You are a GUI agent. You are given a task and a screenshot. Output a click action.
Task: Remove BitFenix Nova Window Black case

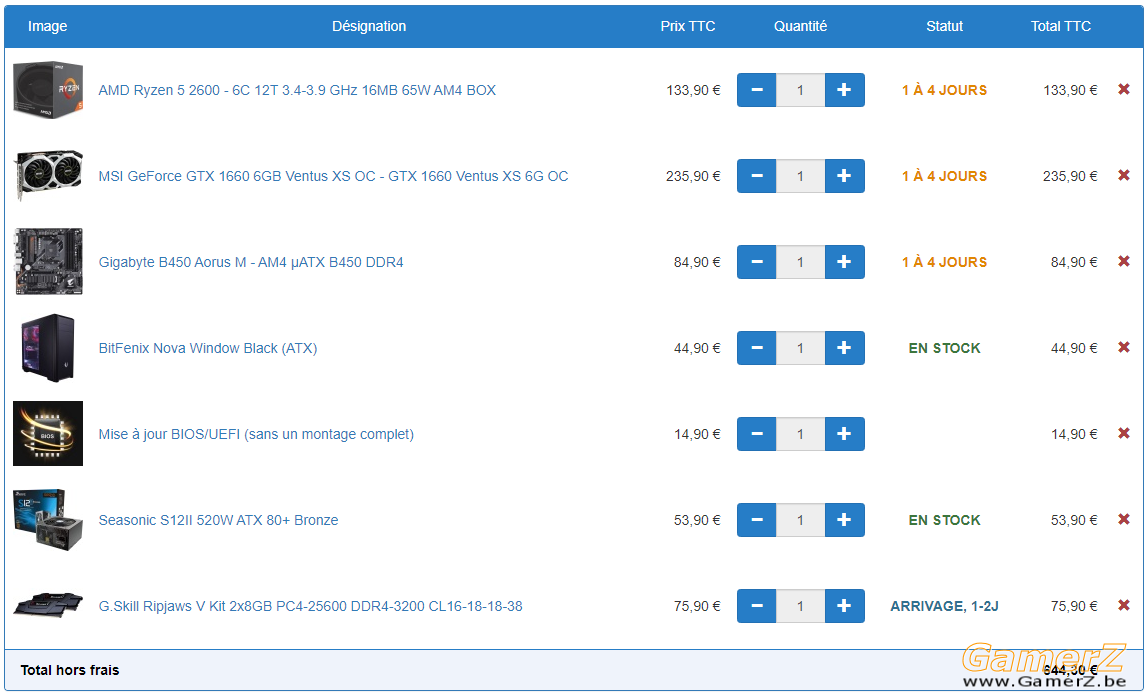[1124, 347]
